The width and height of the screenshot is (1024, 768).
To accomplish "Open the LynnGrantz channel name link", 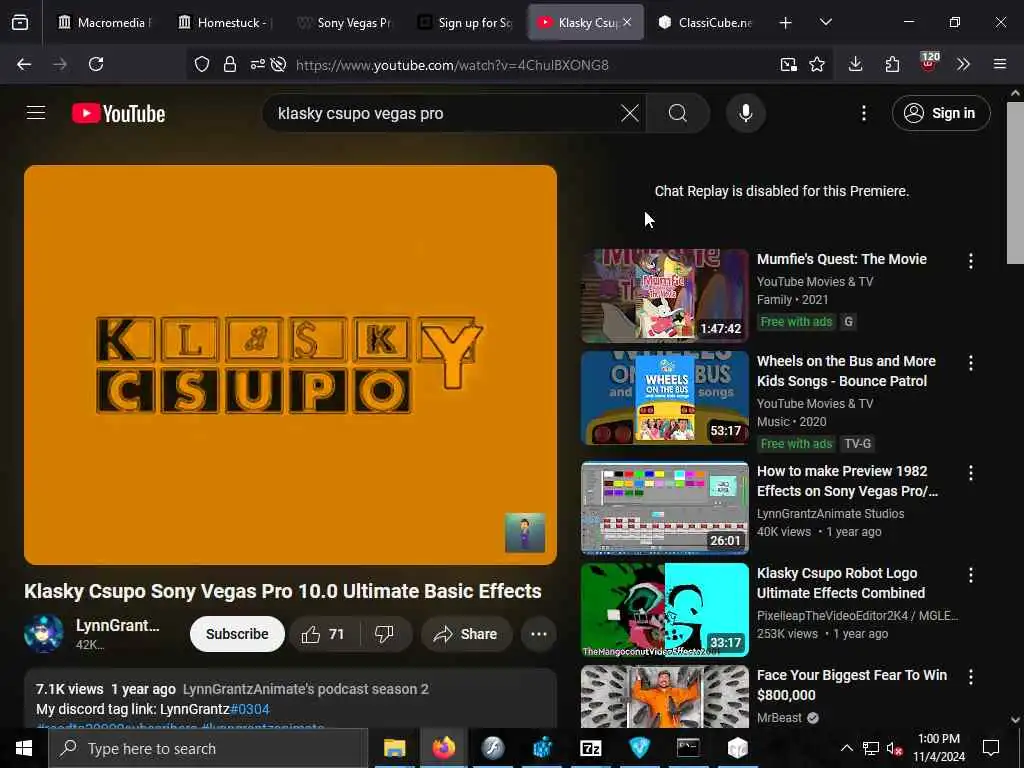I will coord(118,626).
